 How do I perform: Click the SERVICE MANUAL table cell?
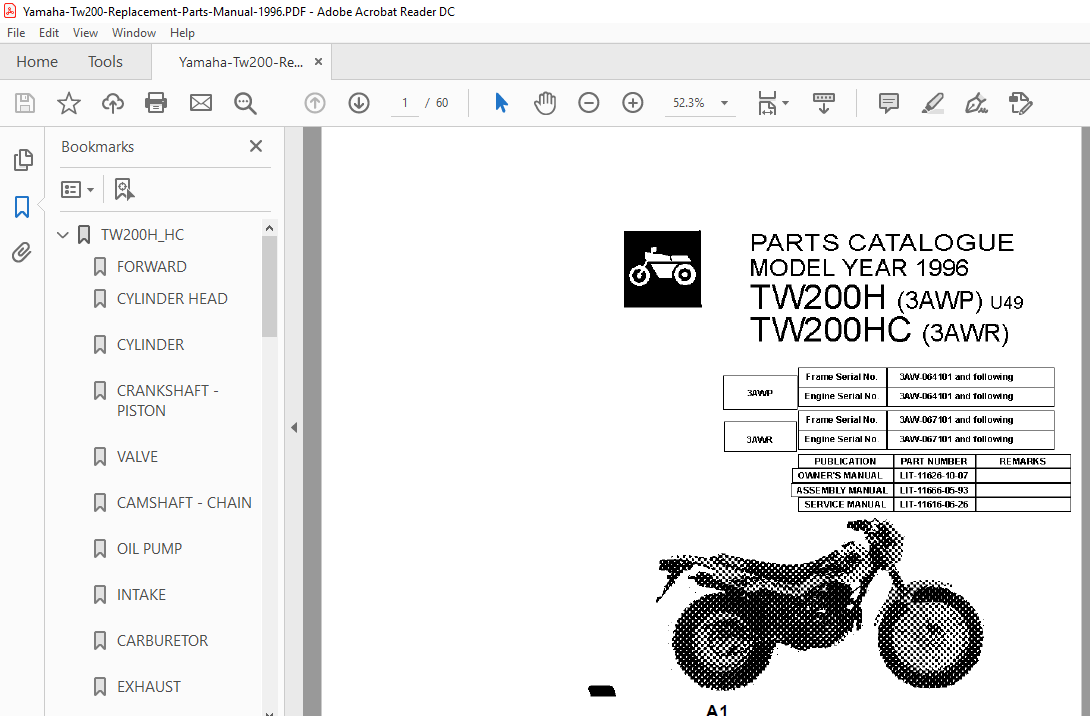click(845, 505)
